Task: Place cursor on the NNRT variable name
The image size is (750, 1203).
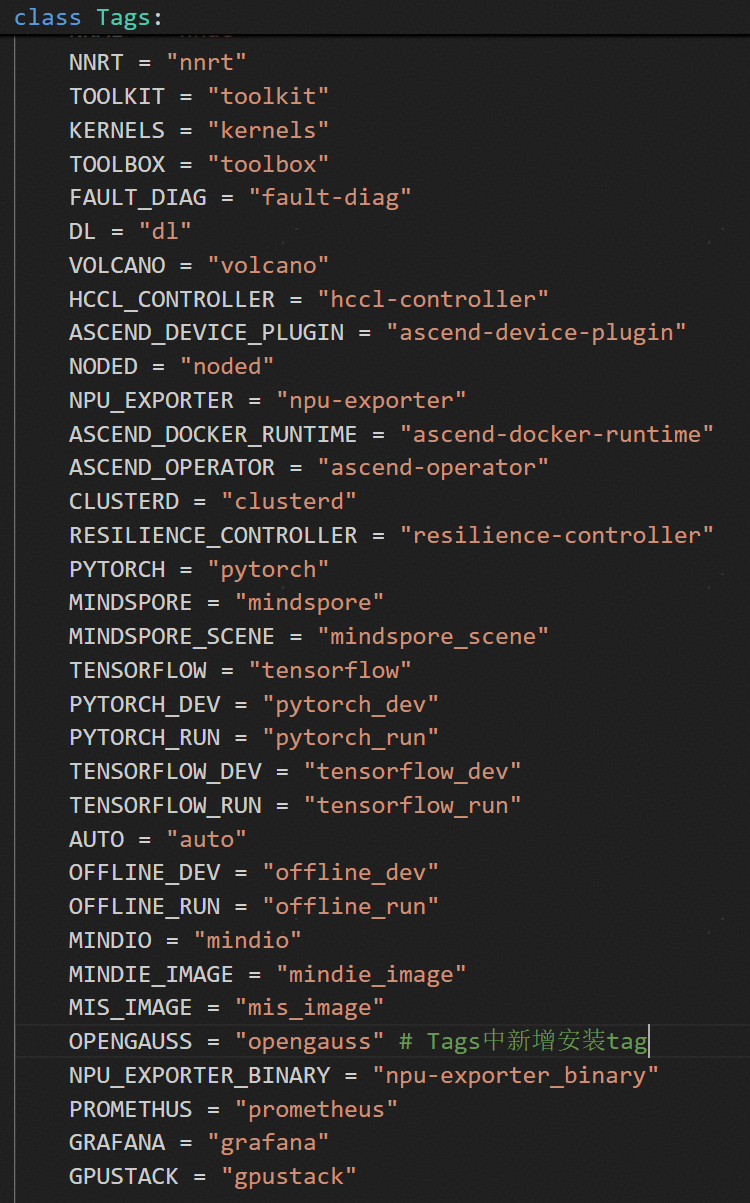Action: pos(97,62)
